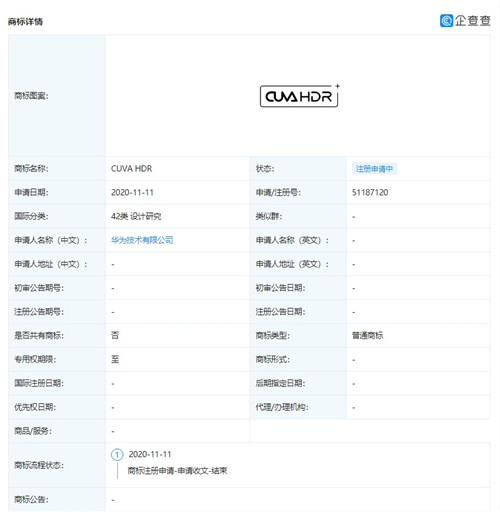Click the 42类 设计研究 classification value
This screenshot has height=512, width=500.
(x=136, y=216)
